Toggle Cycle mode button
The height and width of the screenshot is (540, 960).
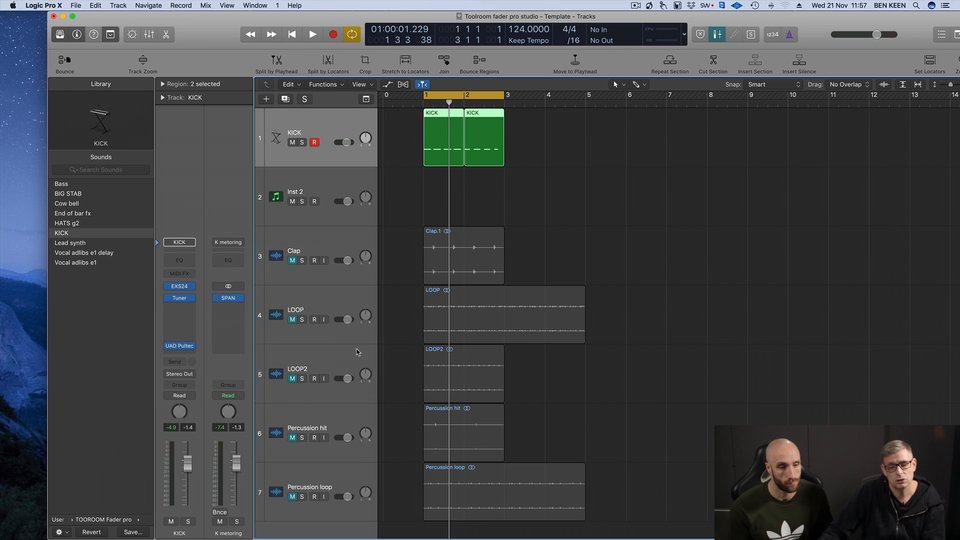(352, 34)
